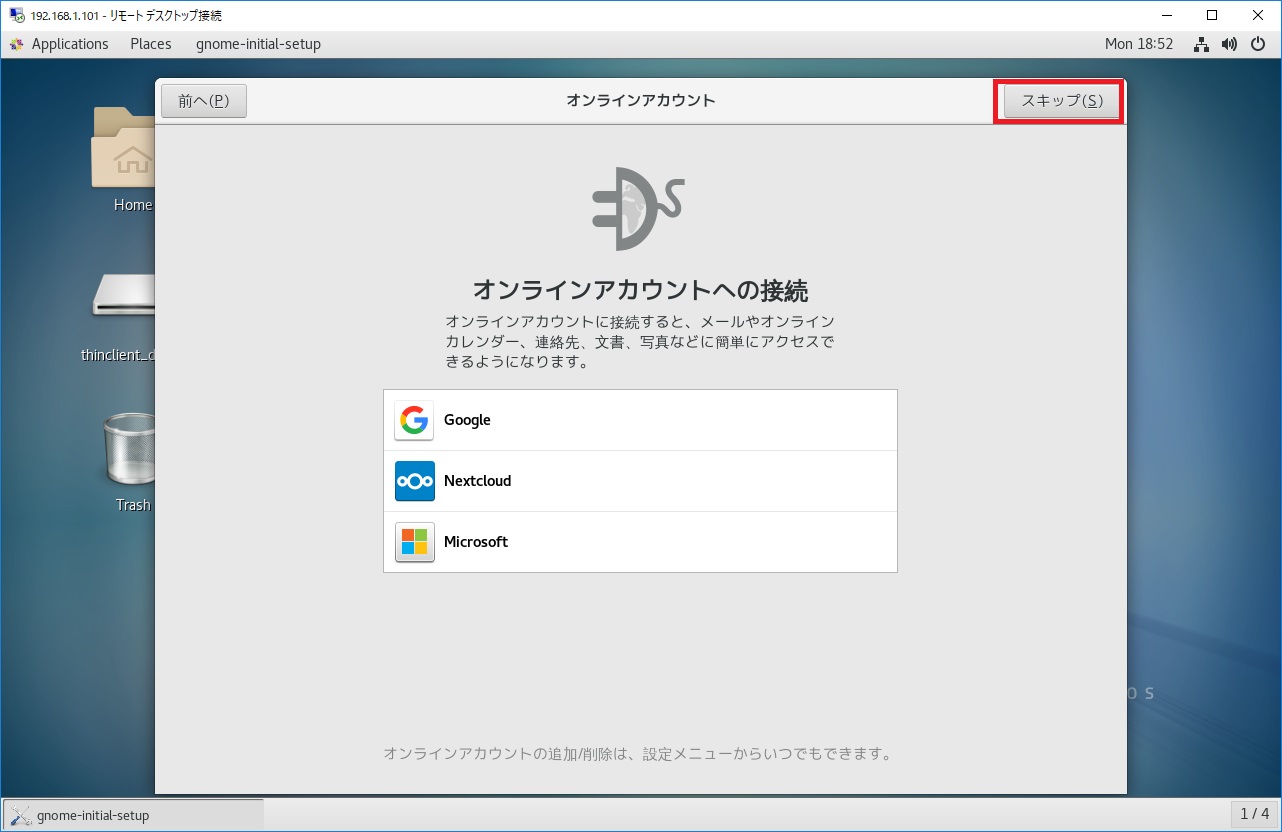The image size is (1282, 832).
Task: Select the Microsoft account row
Action: click(640, 542)
